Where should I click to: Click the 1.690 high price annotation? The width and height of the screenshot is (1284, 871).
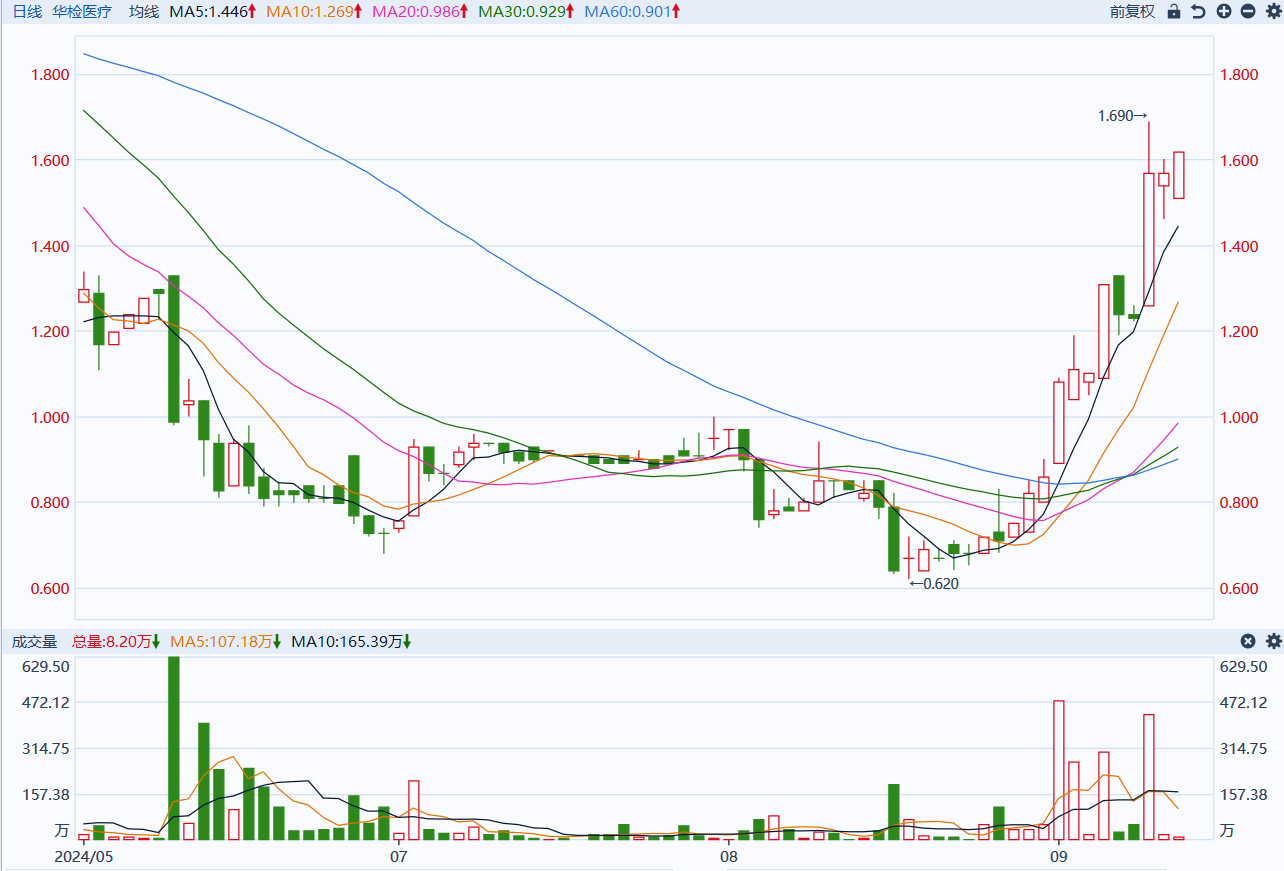click(x=1122, y=116)
